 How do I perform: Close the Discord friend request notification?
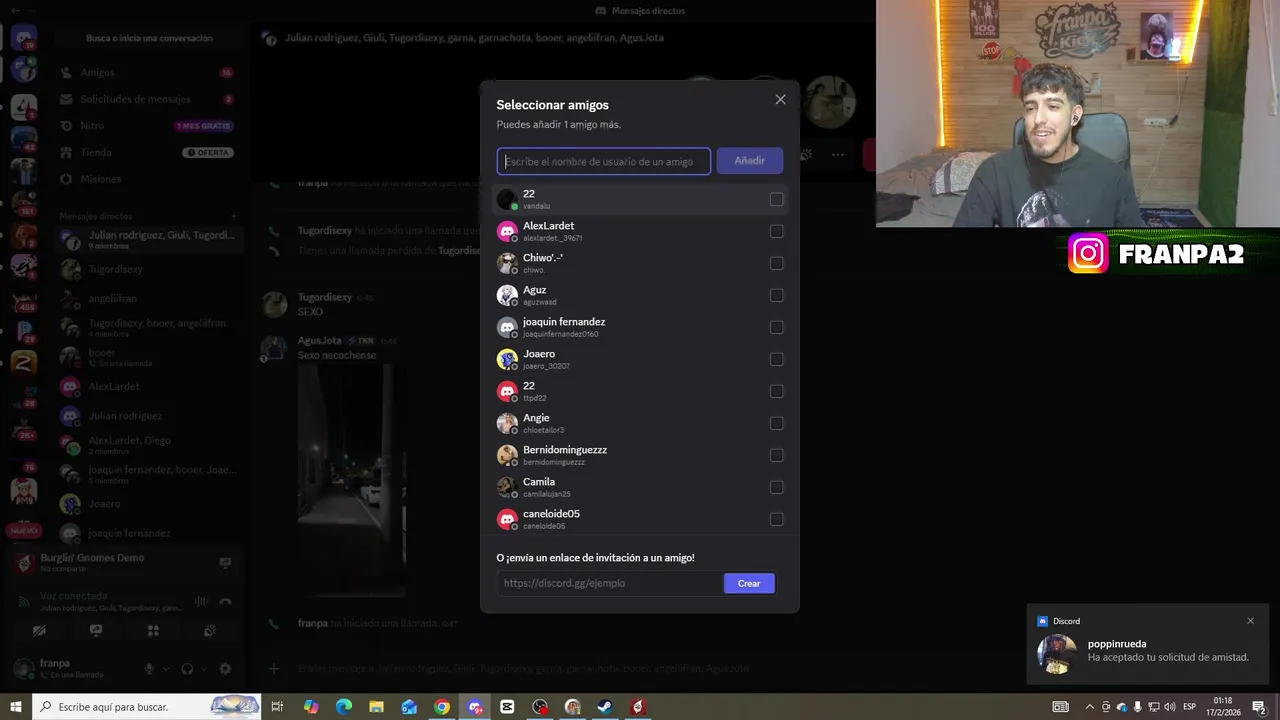1250,621
